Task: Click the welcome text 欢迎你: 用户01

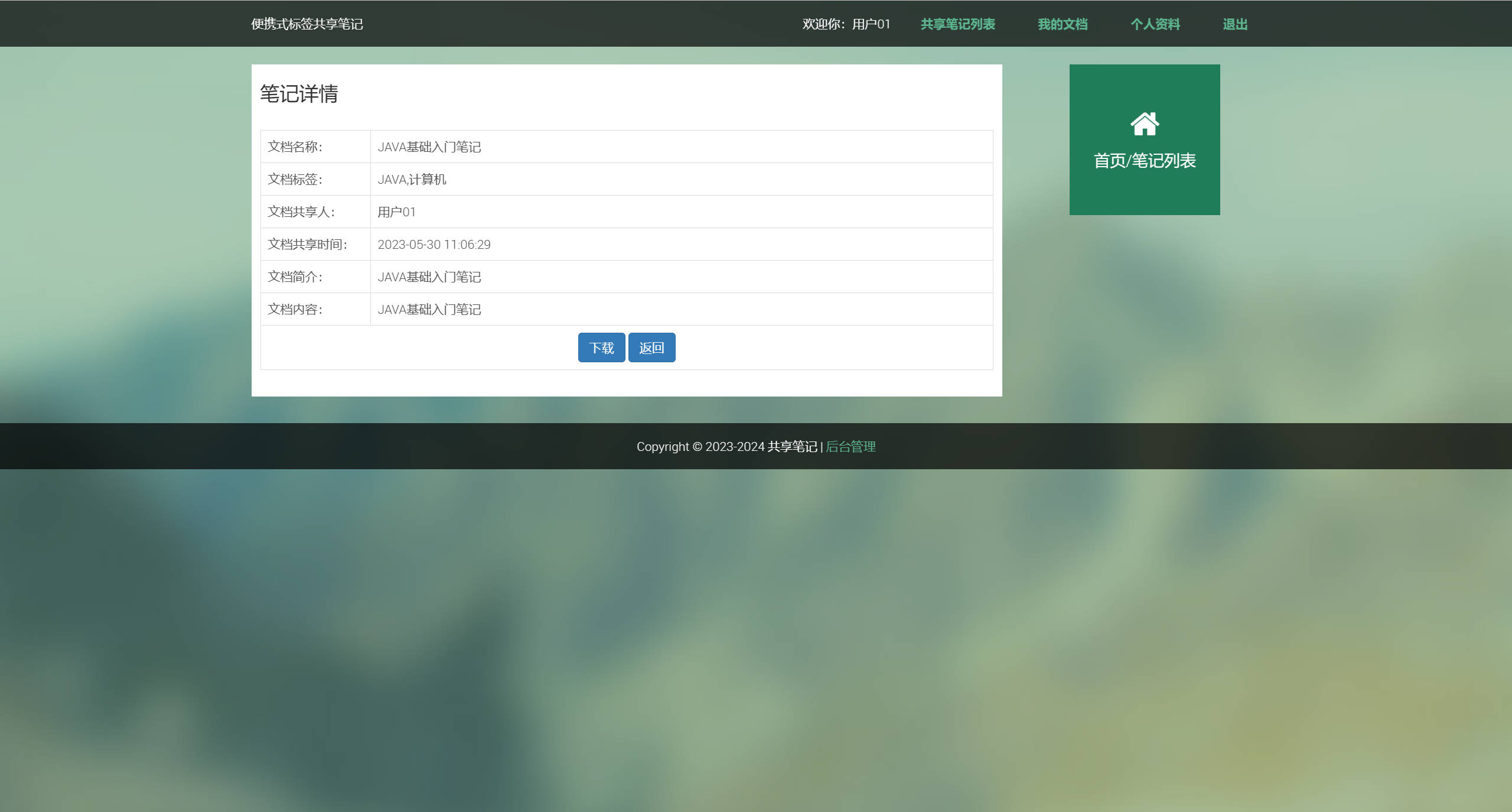Action: pos(846,24)
